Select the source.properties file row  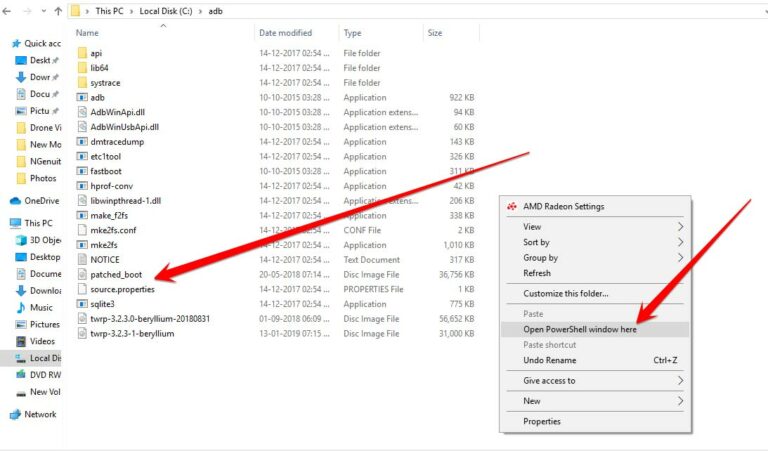tap(122, 289)
